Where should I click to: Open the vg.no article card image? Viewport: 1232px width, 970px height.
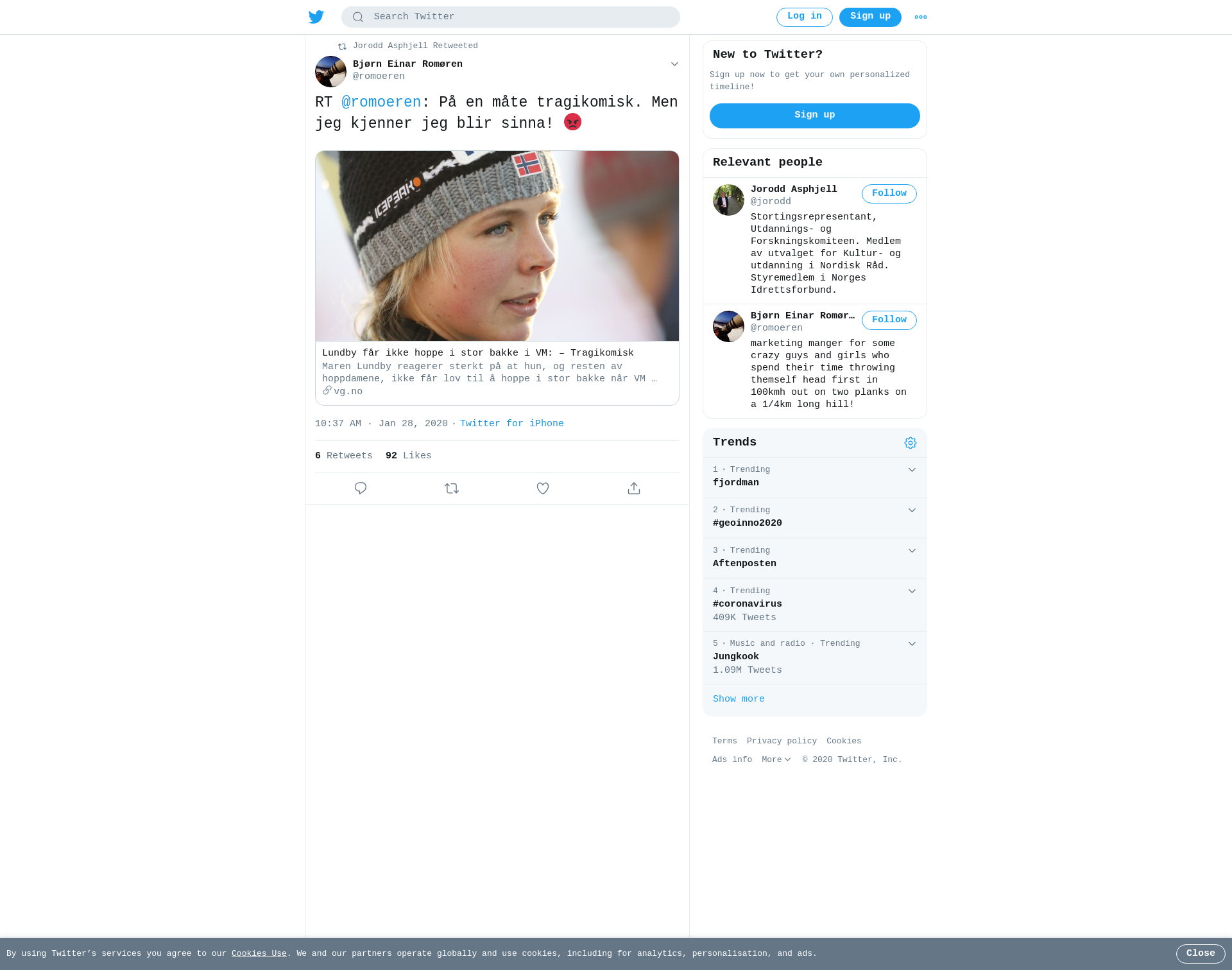(497, 246)
